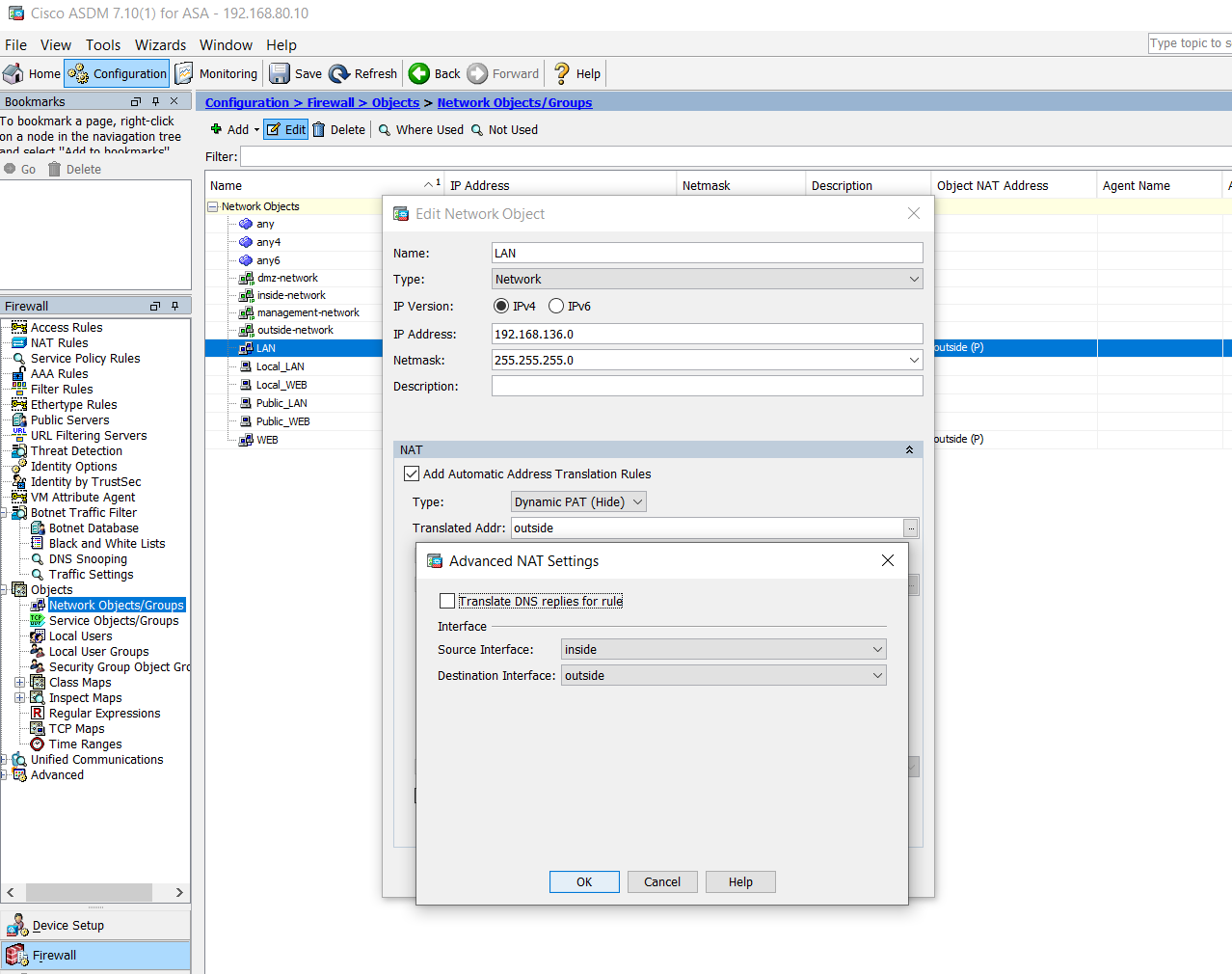Select the Firewall section button
This screenshot has width=1232, height=974.
click(x=95, y=956)
